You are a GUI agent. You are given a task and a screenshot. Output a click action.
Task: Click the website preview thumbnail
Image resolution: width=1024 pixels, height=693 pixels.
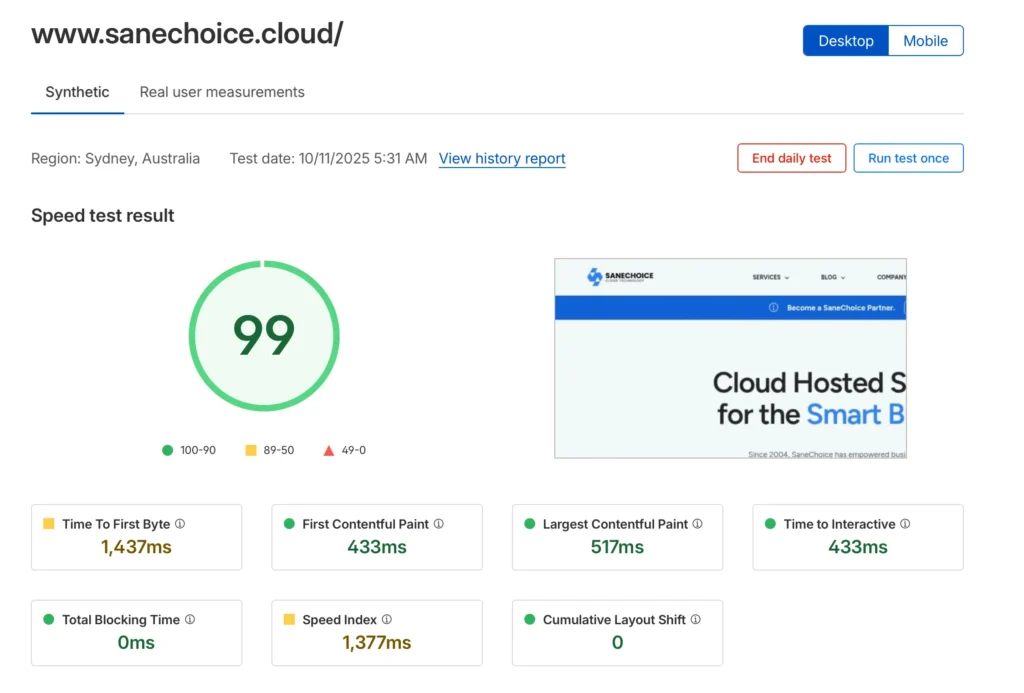click(730, 359)
